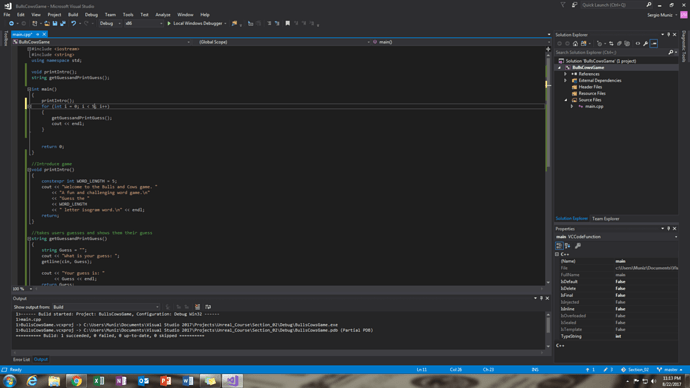
Task: Click the Home icon in Solution Explorer
Action: [x=575, y=44]
